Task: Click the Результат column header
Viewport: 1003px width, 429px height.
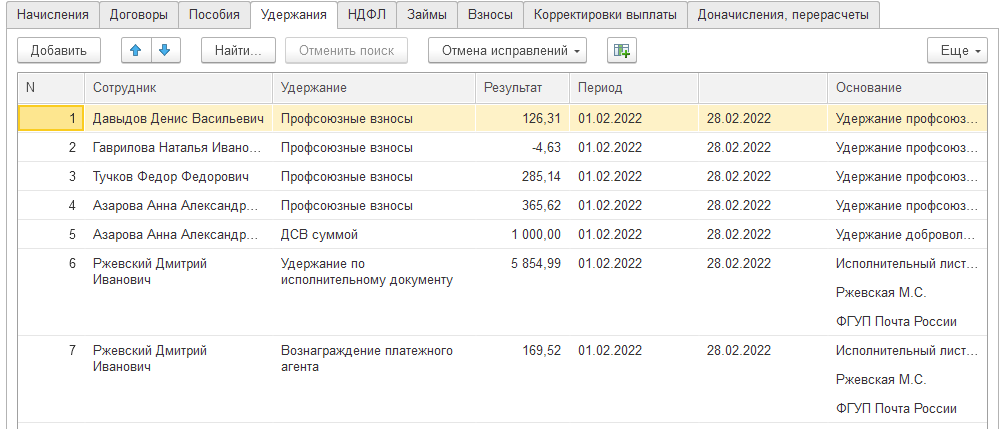Action: [513, 88]
